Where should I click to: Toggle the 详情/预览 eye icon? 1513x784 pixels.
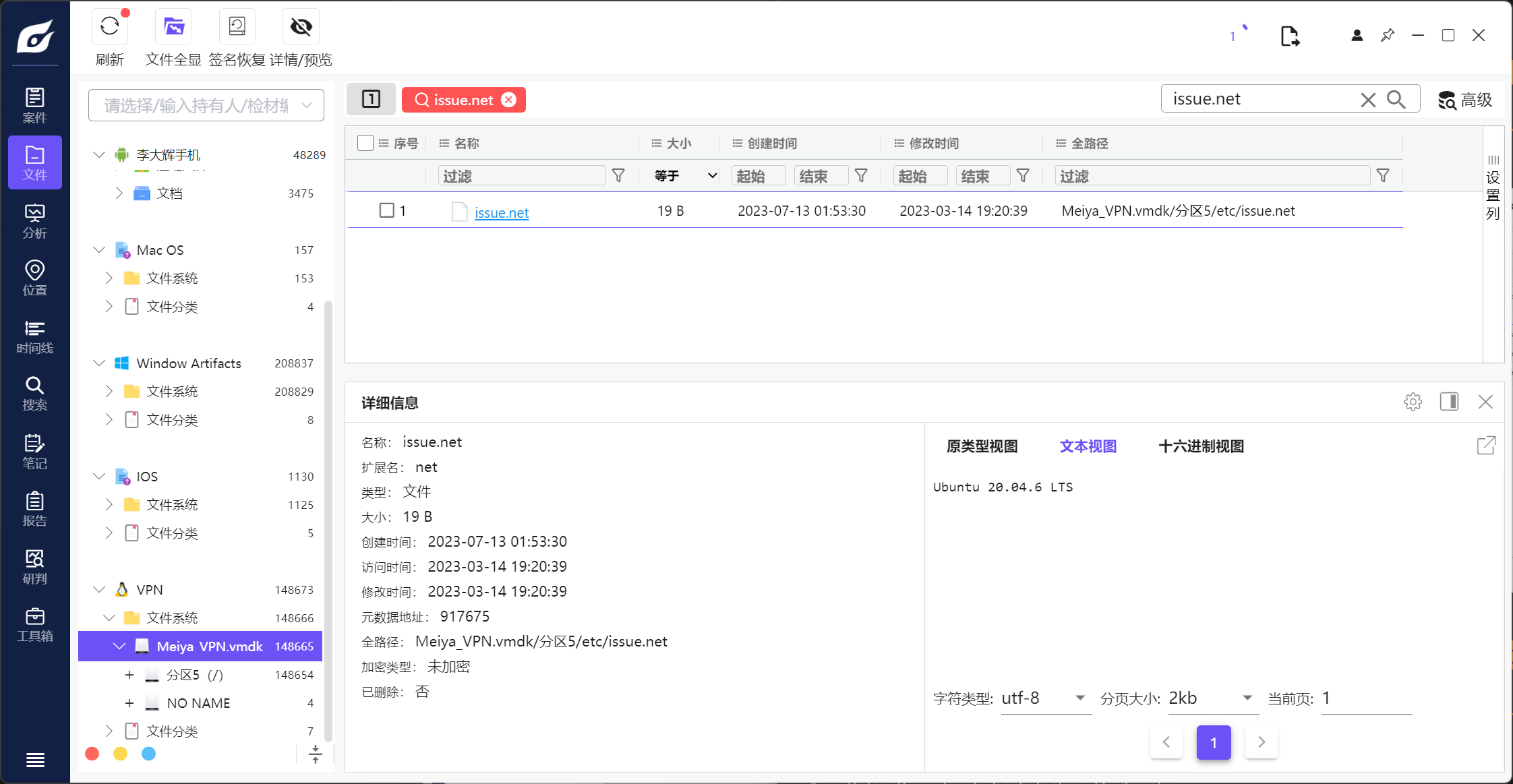click(301, 27)
